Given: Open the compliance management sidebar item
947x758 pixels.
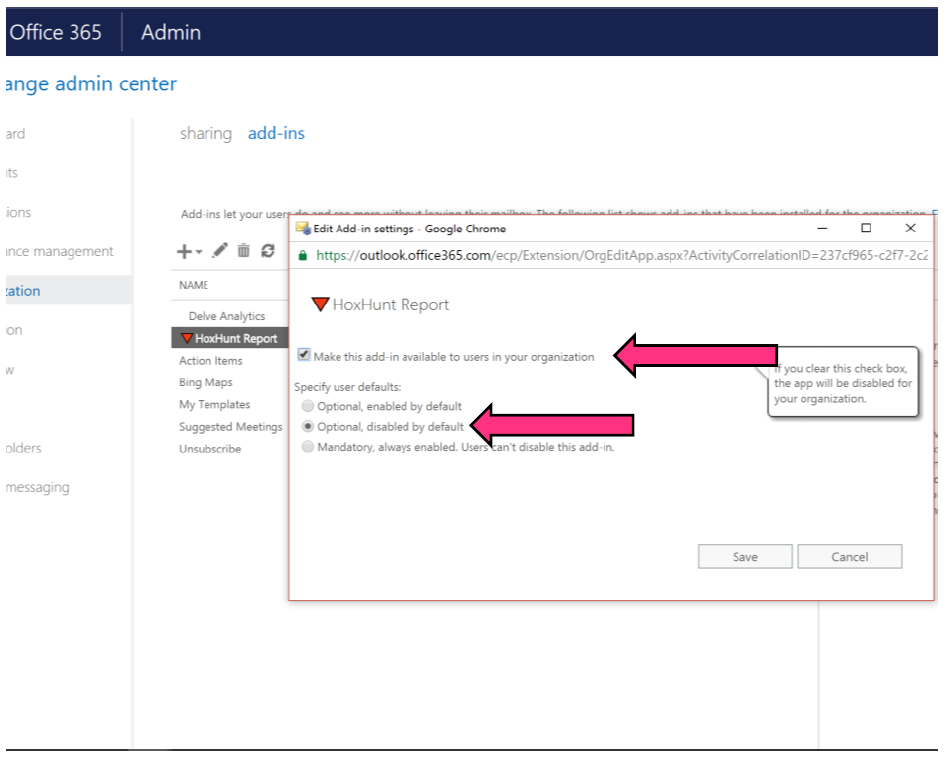Looking at the screenshot, I should [x=59, y=251].
